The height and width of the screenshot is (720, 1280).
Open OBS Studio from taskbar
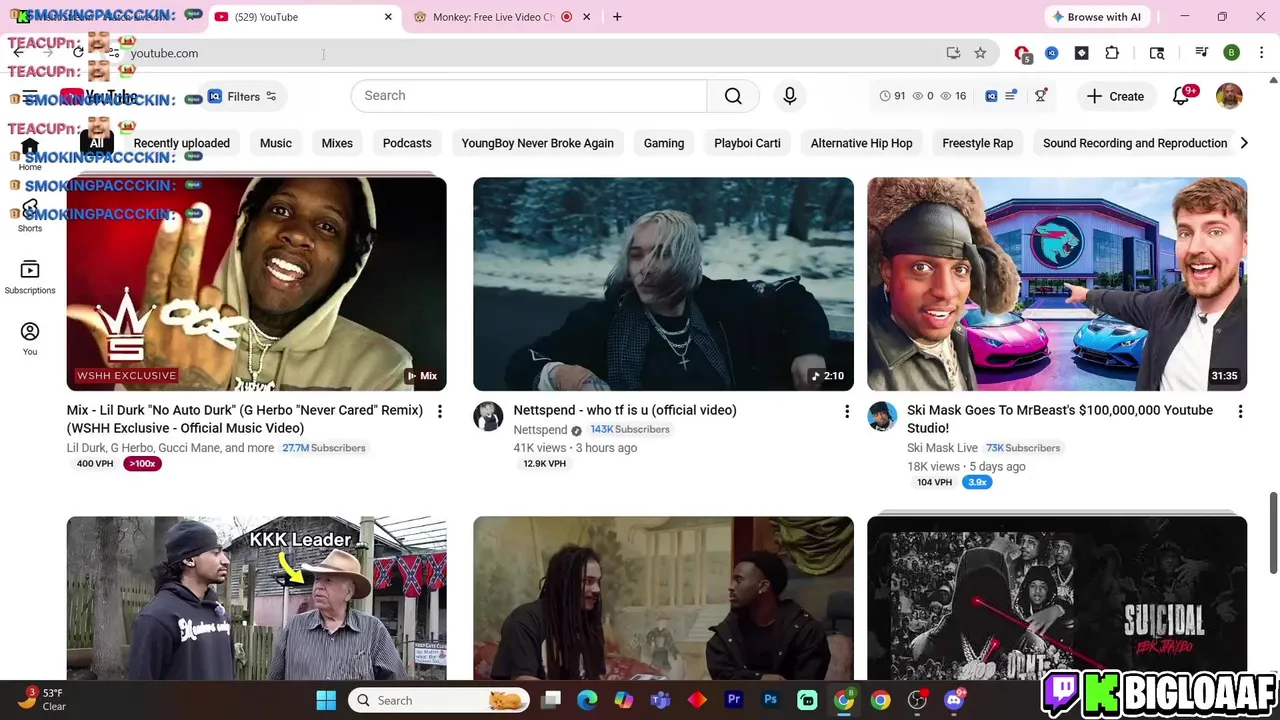click(x=917, y=700)
